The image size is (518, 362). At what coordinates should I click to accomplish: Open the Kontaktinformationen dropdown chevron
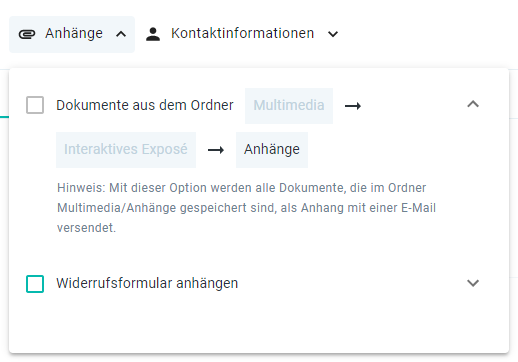click(333, 34)
